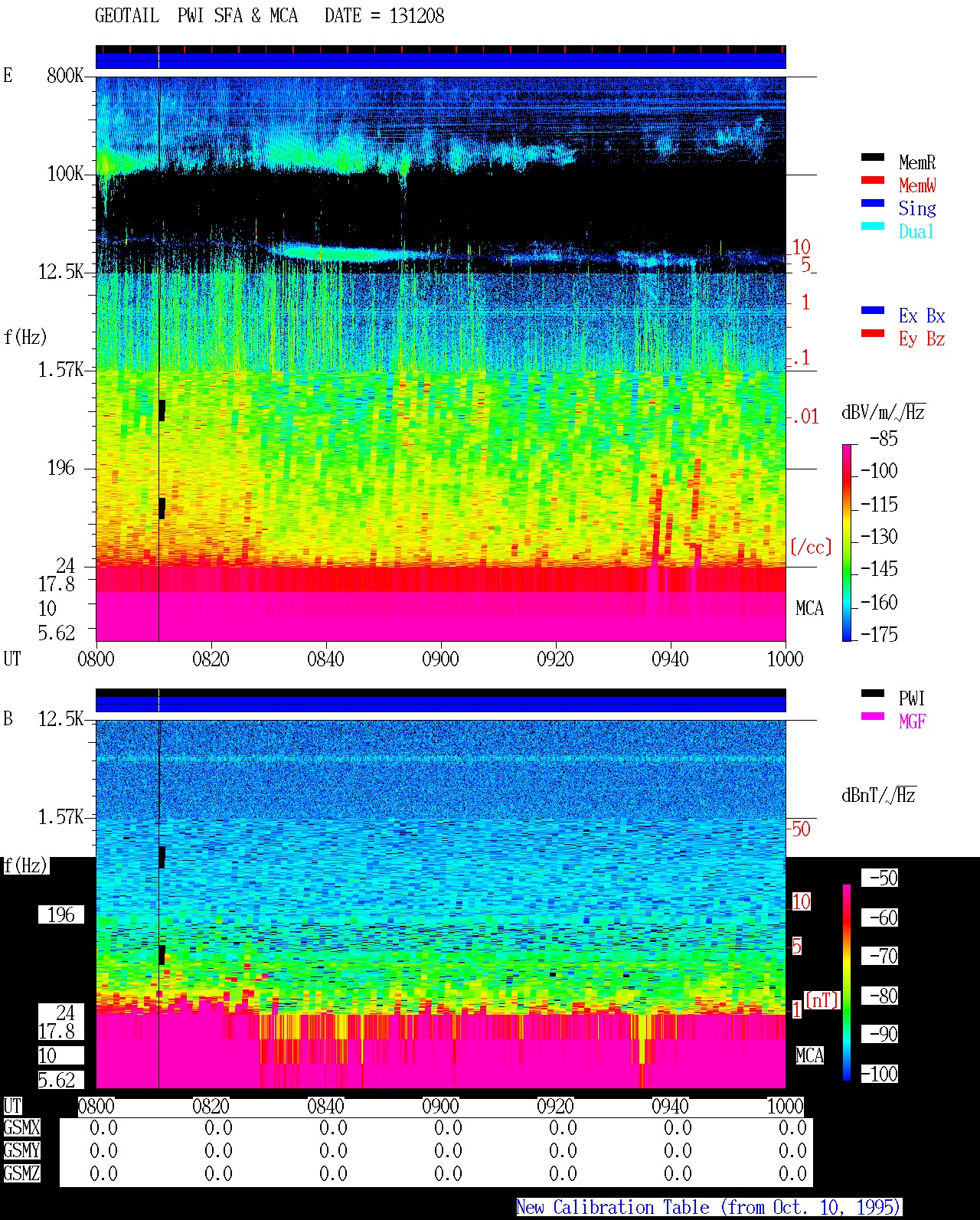The image size is (980, 1220).
Task: Click the blue mode status bar above E panel
Action: tap(440, 60)
